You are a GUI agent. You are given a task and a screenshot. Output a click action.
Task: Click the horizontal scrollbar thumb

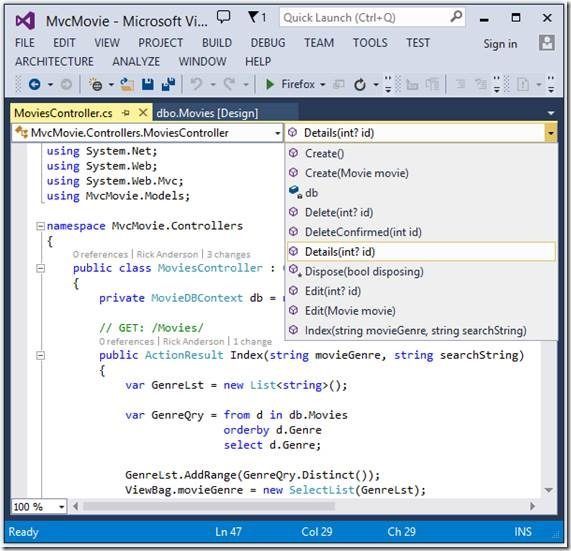coord(209,506)
